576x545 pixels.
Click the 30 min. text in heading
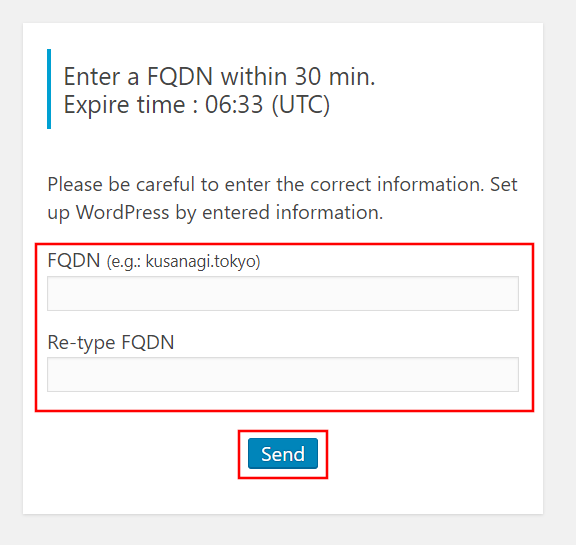(335, 76)
